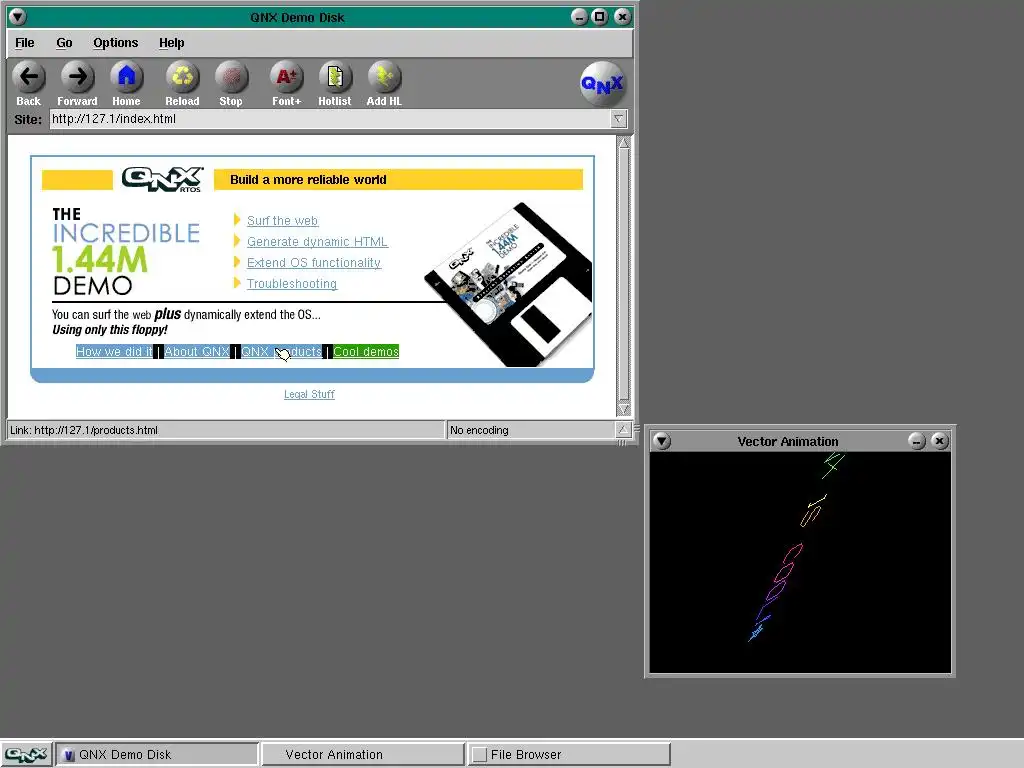Screen dimensions: 1024x768
Task: Click the QNX RTOS logo on page
Action: tap(163, 179)
